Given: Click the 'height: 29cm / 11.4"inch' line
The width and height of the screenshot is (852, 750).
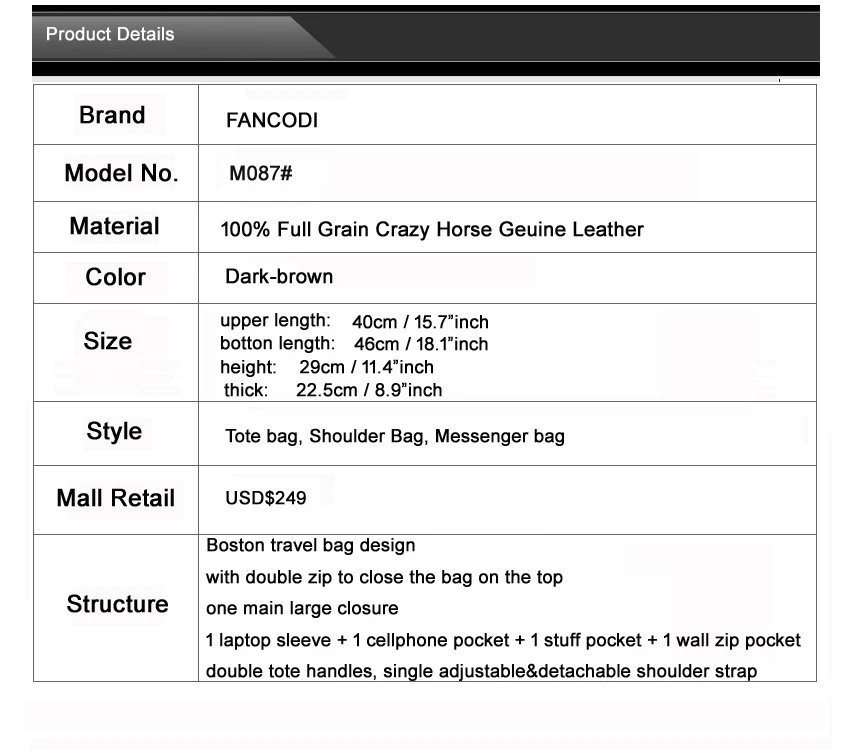Looking at the screenshot, I should [327, 367].
